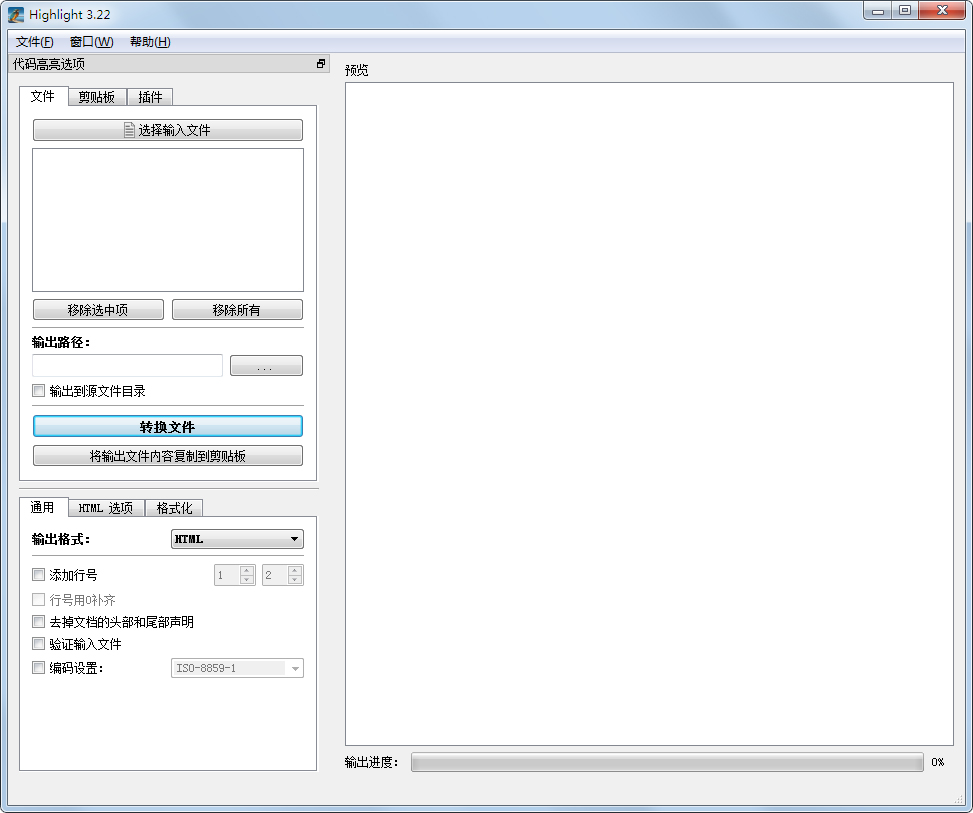This screenshot has height=813, width=973.
Task: Open the 帮助(H) menu
Action: (150, 42)
